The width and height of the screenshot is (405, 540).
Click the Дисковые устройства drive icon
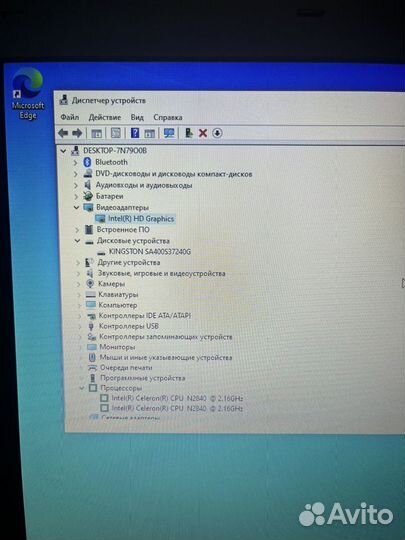click(90, 241)
